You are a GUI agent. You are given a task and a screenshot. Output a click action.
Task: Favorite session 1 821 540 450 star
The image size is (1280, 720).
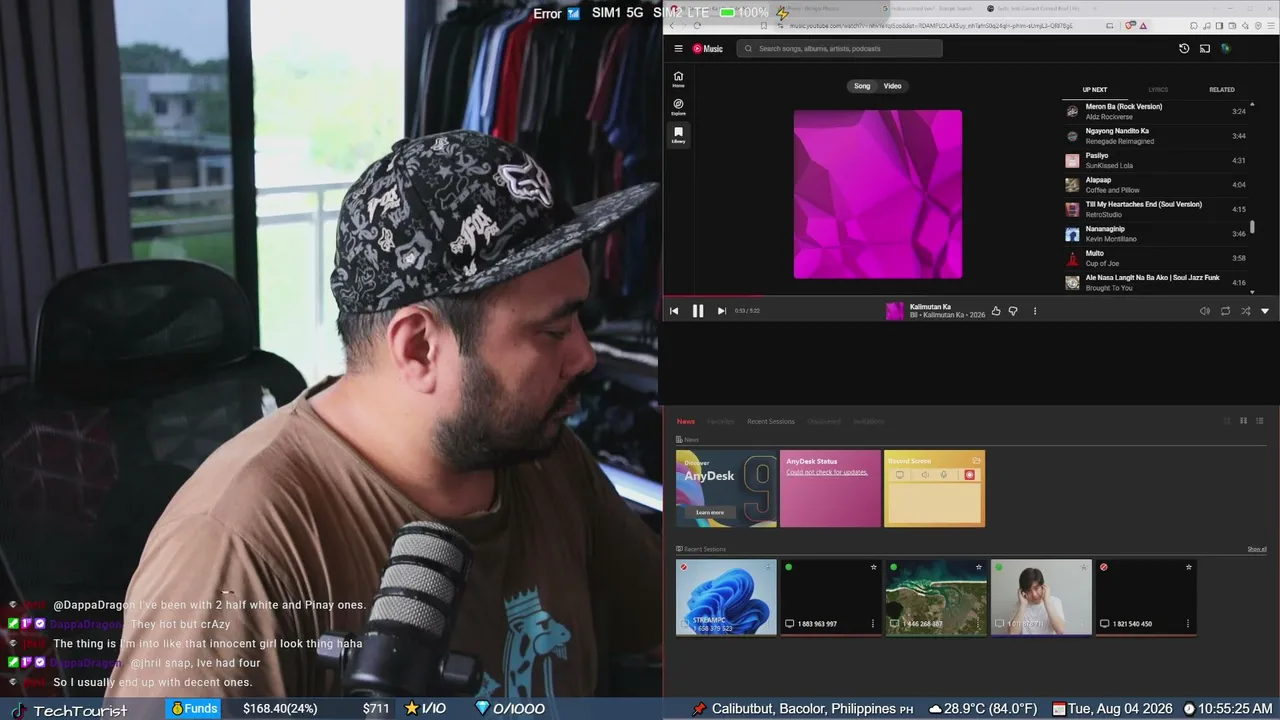[1189, 567]
